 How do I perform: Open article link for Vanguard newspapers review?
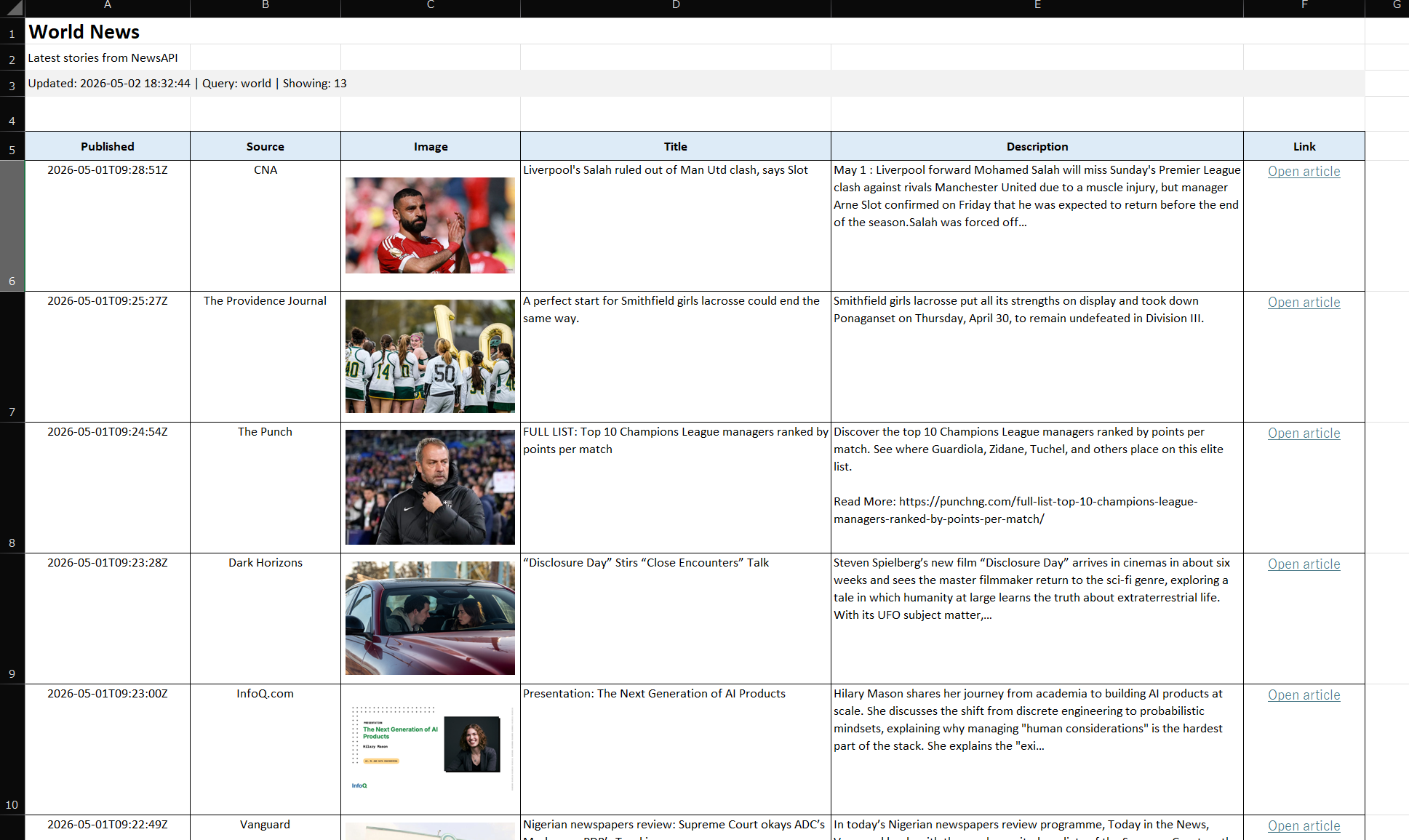click(1304, 826)
